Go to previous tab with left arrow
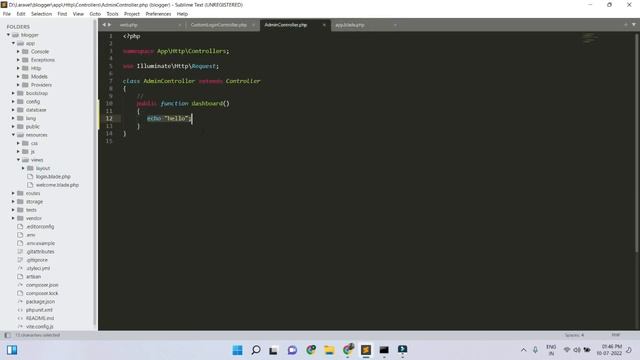This screenshot has width=640, height=360. (104, 25)
